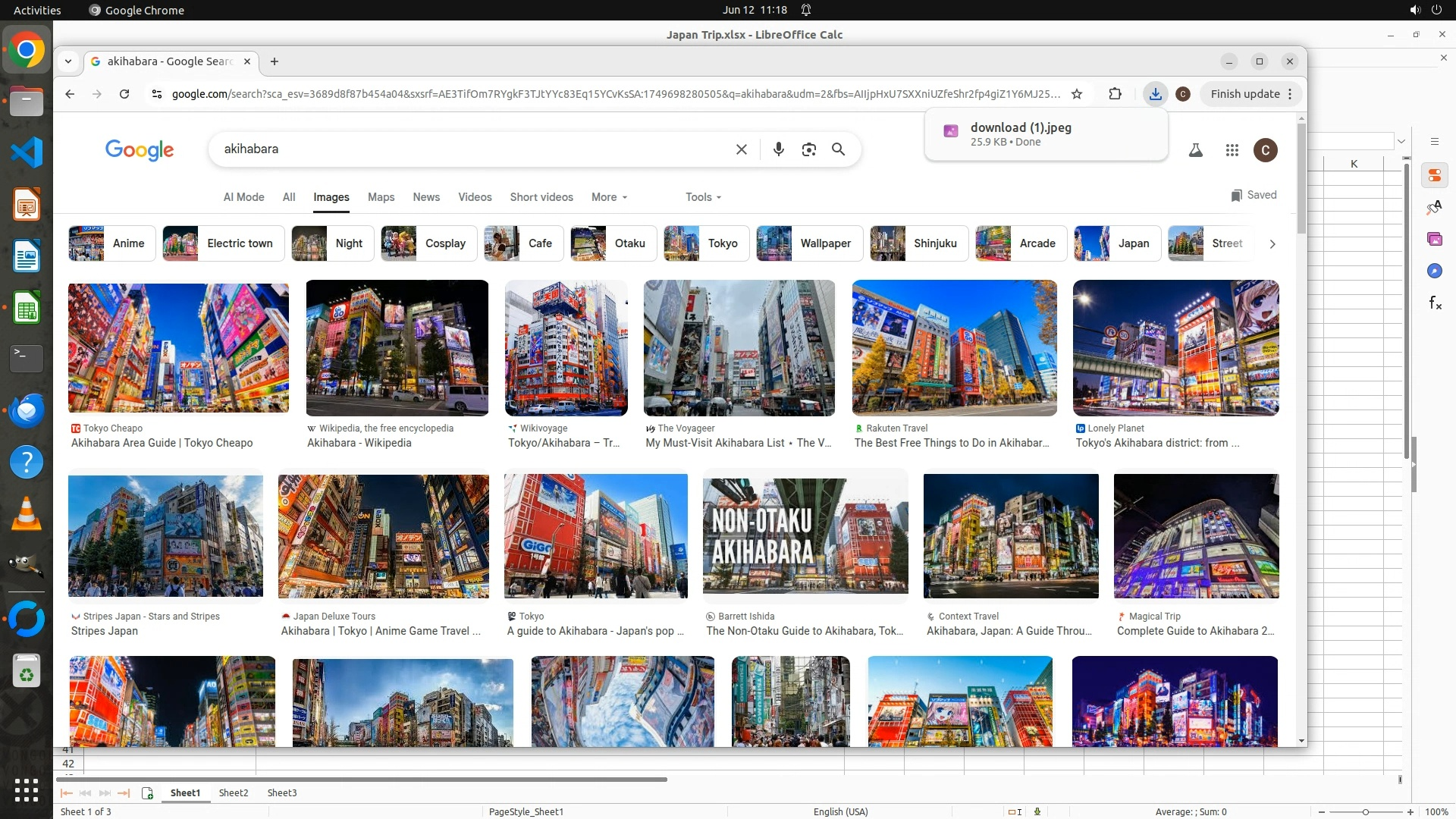Click the voice search microphone icon
This screenshot has width=1456, height=819.
778,149
